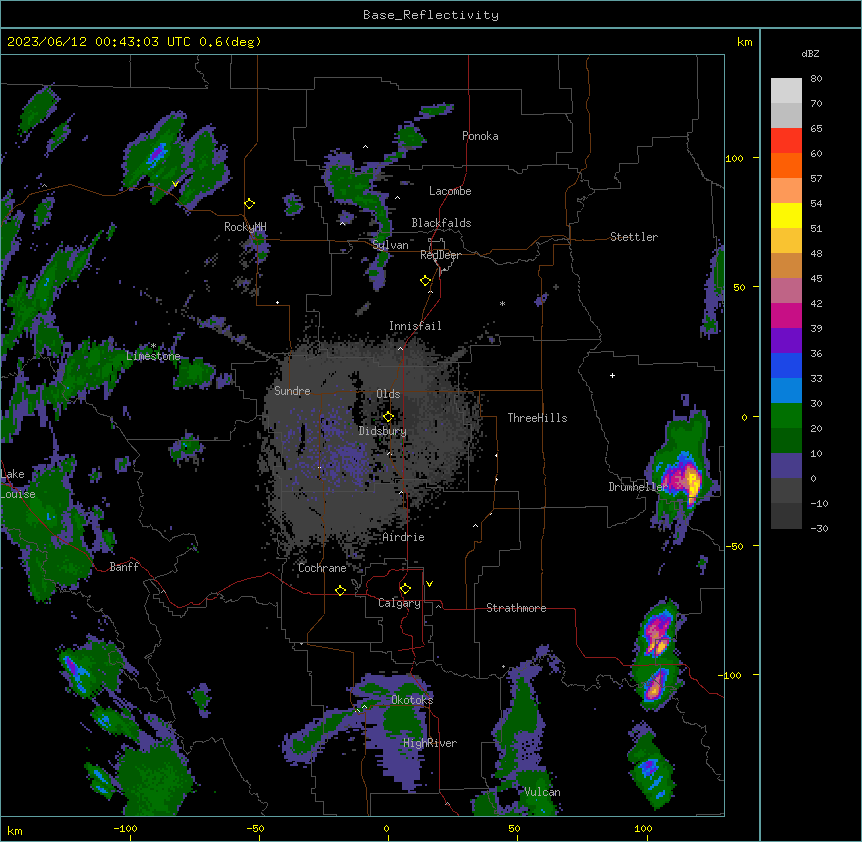Click the Base_Reflectivity title
Viewport: 862px width, 842px height.
coord(431,15)
